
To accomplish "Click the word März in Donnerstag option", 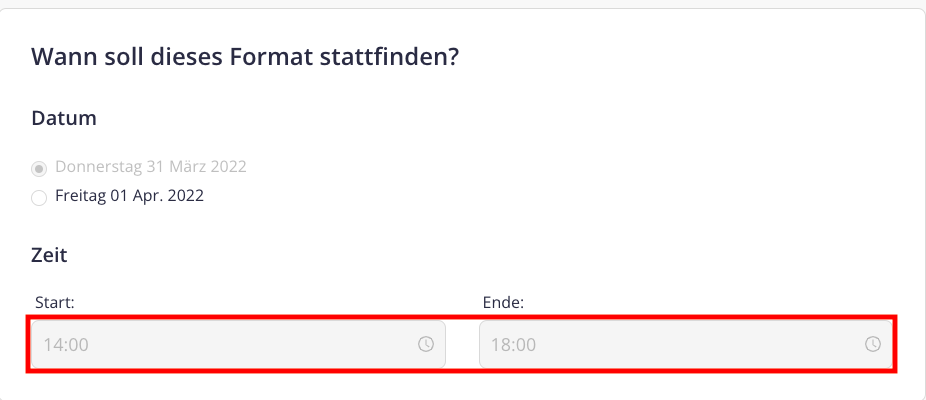I will [187, 167].
